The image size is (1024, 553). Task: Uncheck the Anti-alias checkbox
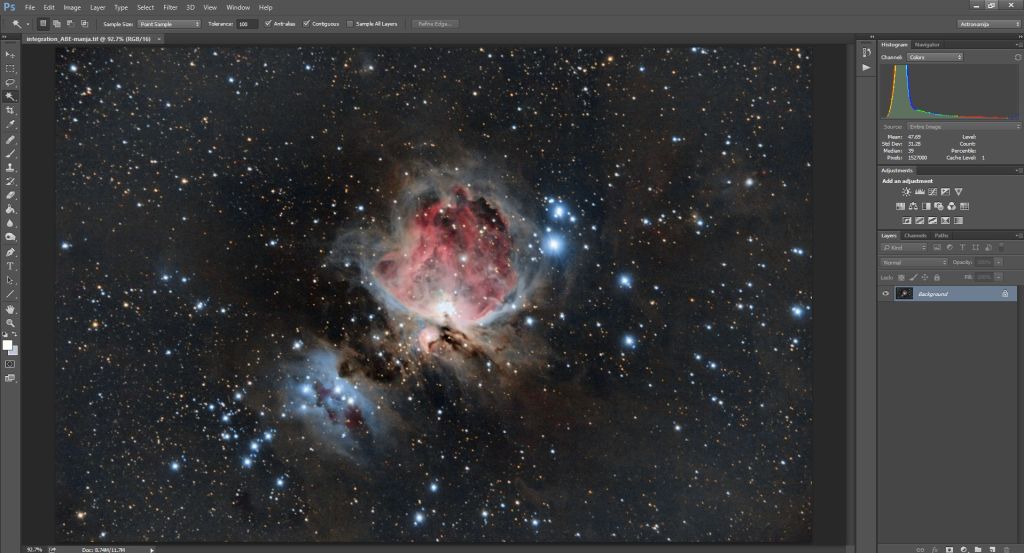266,23
